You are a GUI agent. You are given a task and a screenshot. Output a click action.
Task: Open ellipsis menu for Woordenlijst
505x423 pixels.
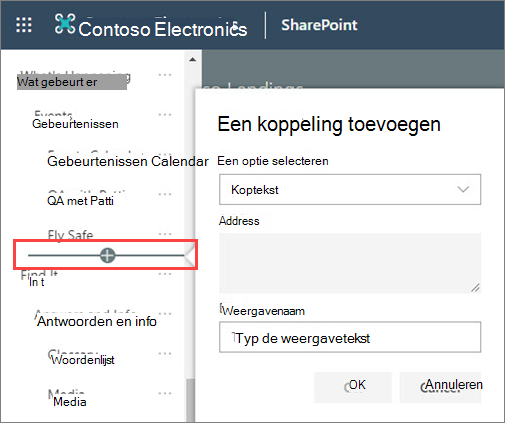click(x=165, y=354)
